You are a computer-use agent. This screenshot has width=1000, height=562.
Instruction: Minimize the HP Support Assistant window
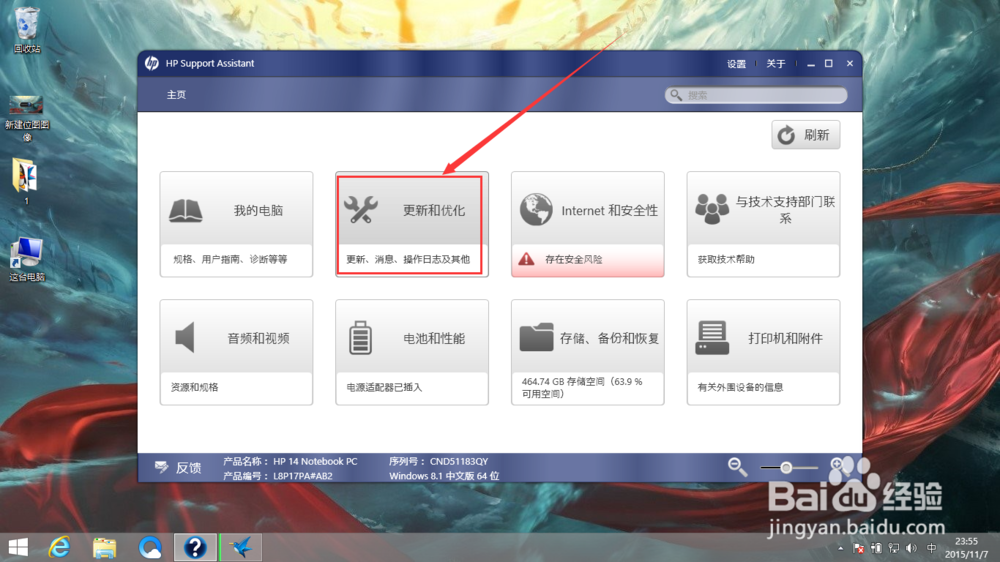tap(811, 64)
